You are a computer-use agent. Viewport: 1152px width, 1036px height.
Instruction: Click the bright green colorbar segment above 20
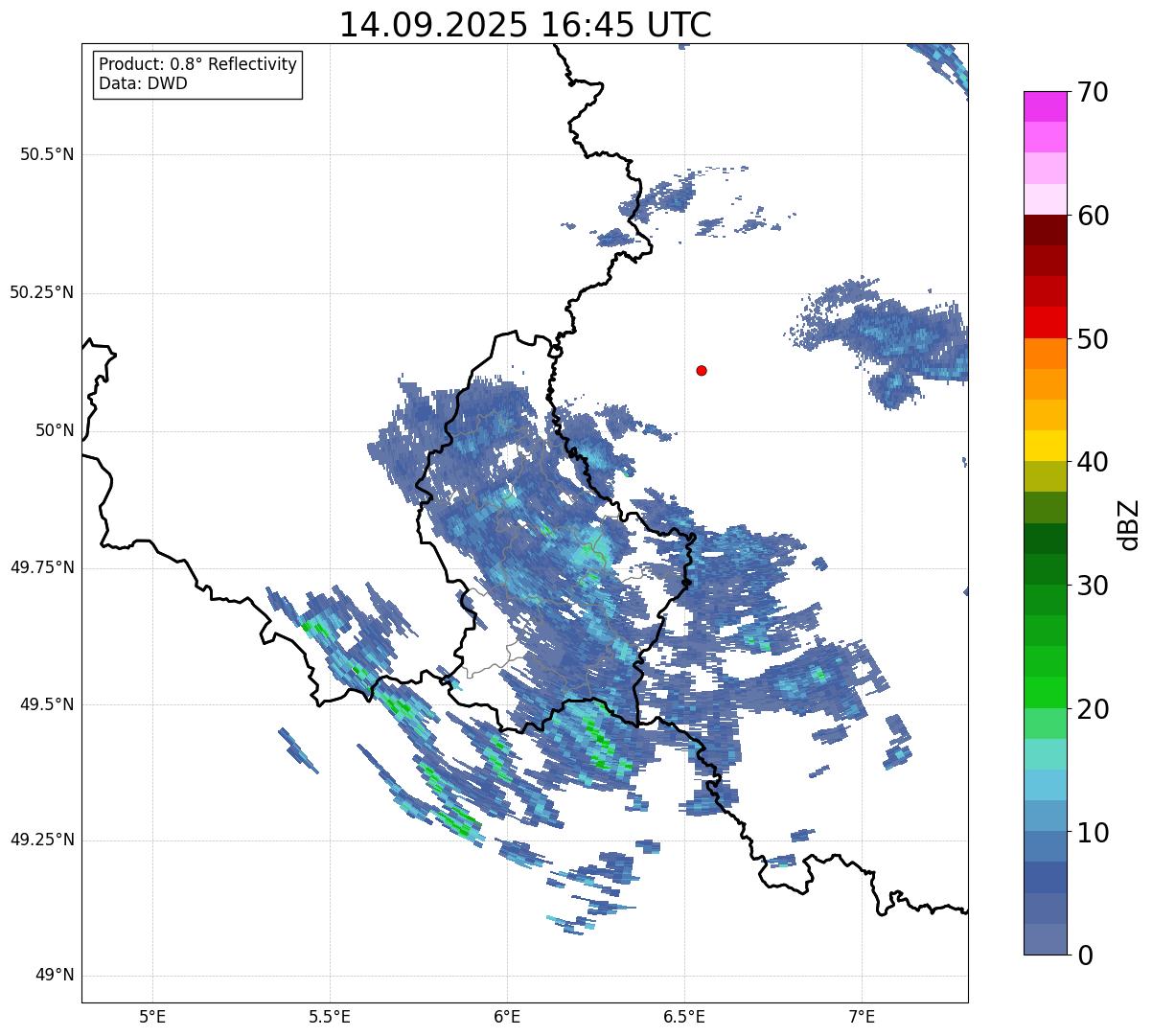pos(1045,692)
